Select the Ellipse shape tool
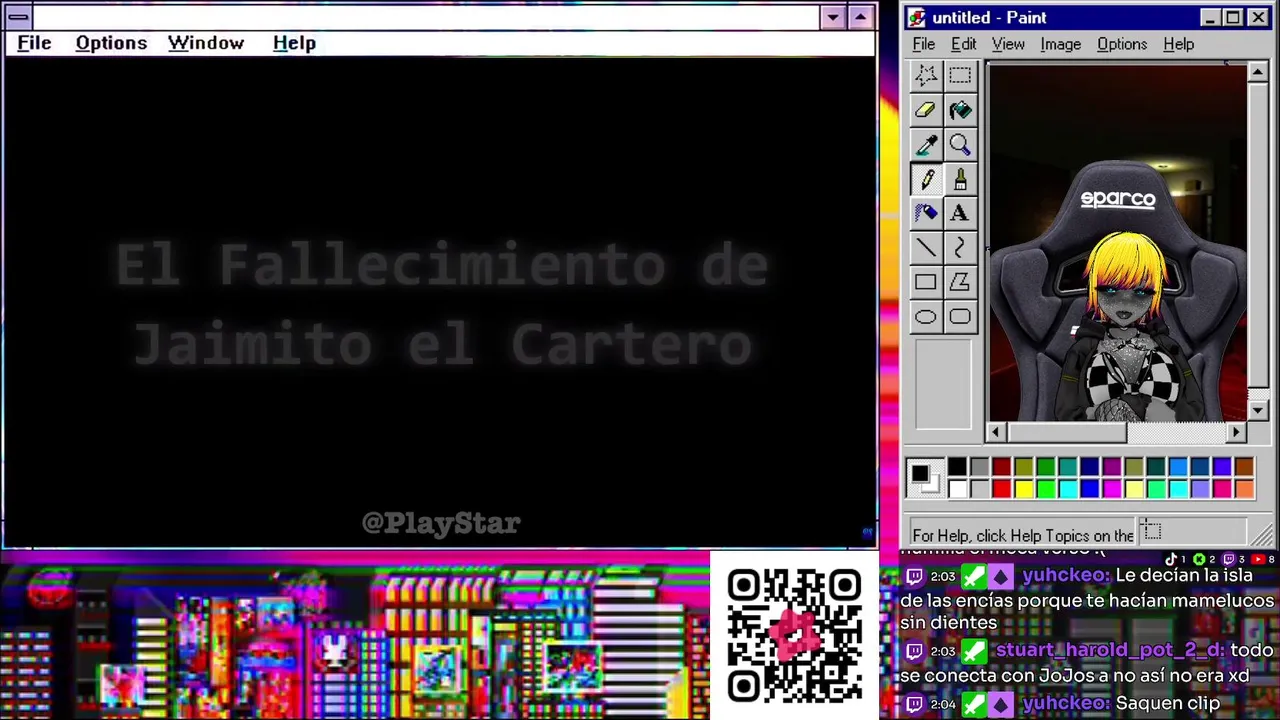Screen dimensions: 1280x720 (x=926, y=317)
